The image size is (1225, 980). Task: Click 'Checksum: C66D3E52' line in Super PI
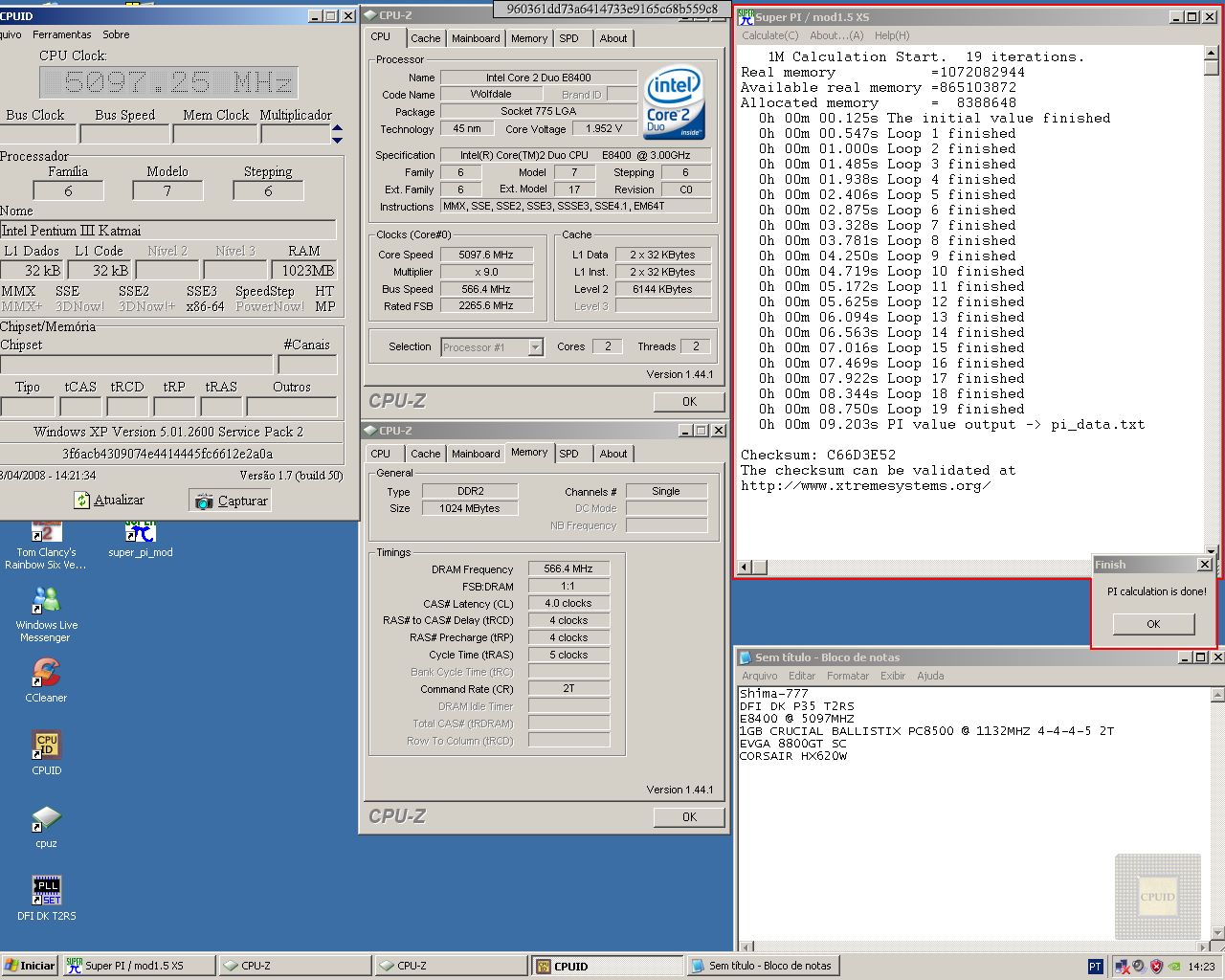click(x=817, y=455)
